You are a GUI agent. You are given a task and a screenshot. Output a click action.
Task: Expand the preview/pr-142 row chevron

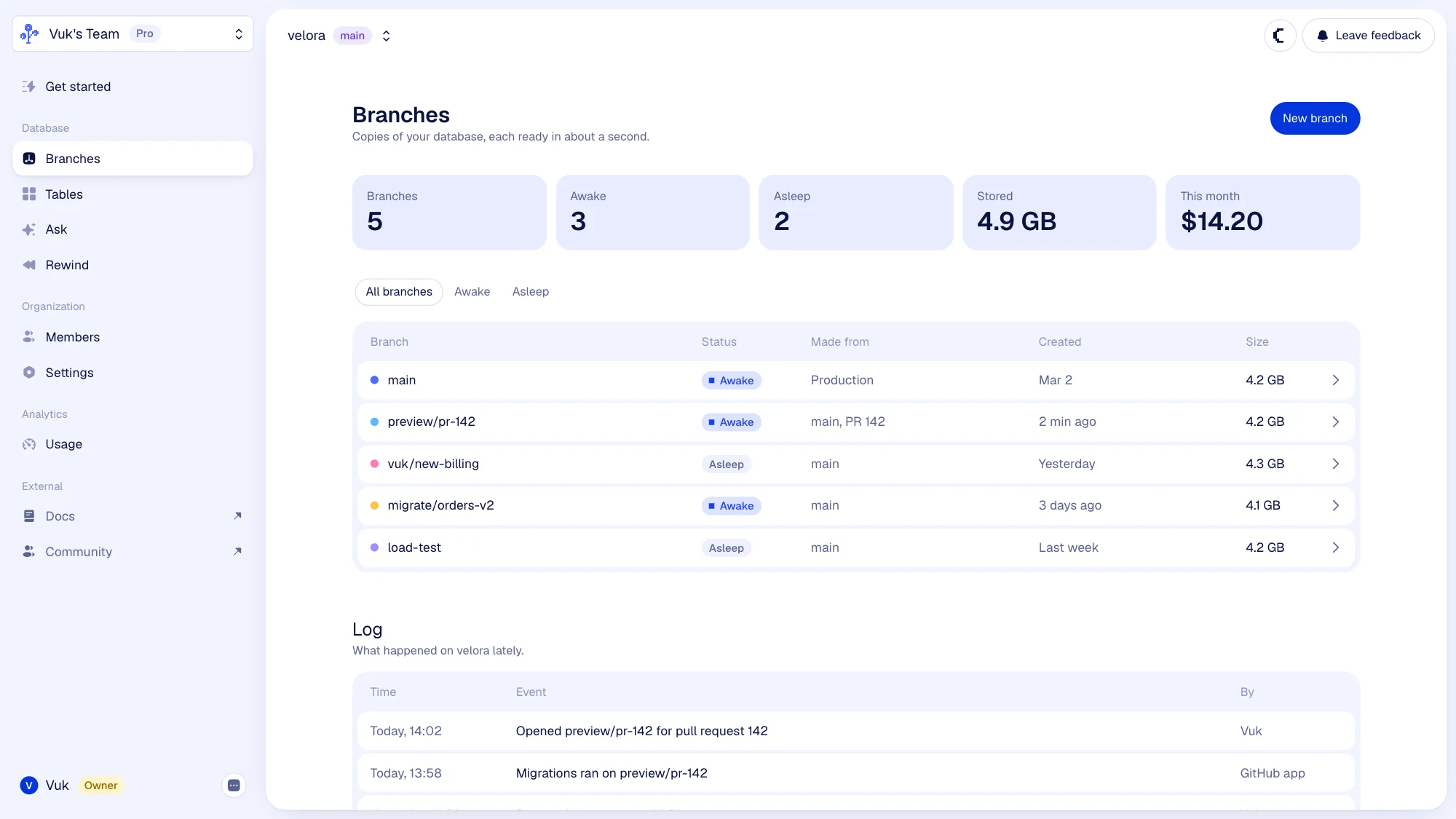[x=1336, y=422]
